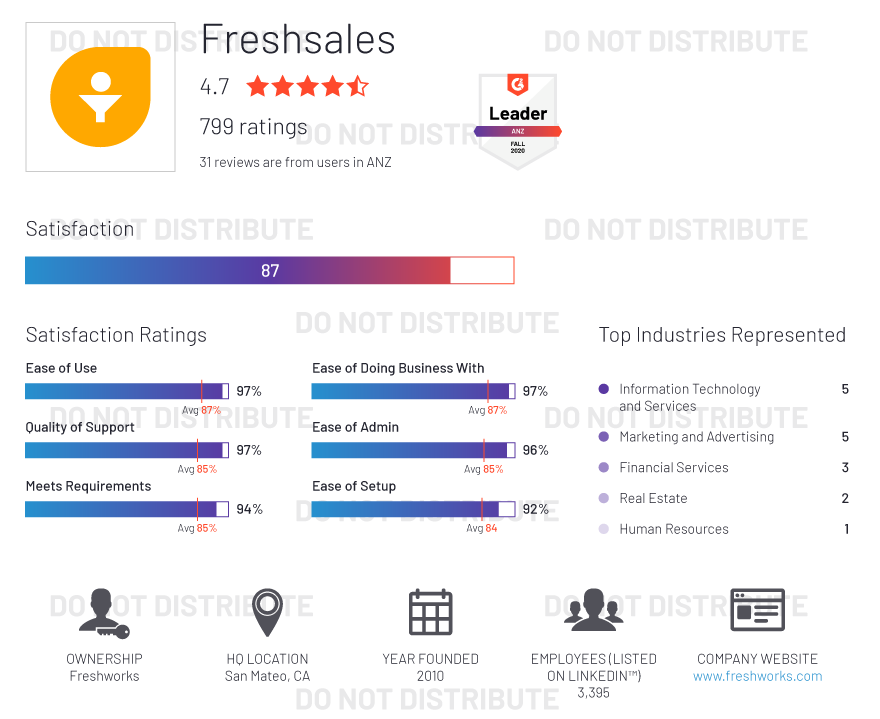This screenshot has height=719, width=880.
Task: Click the 799 ratings text
Action: (254, 127)
